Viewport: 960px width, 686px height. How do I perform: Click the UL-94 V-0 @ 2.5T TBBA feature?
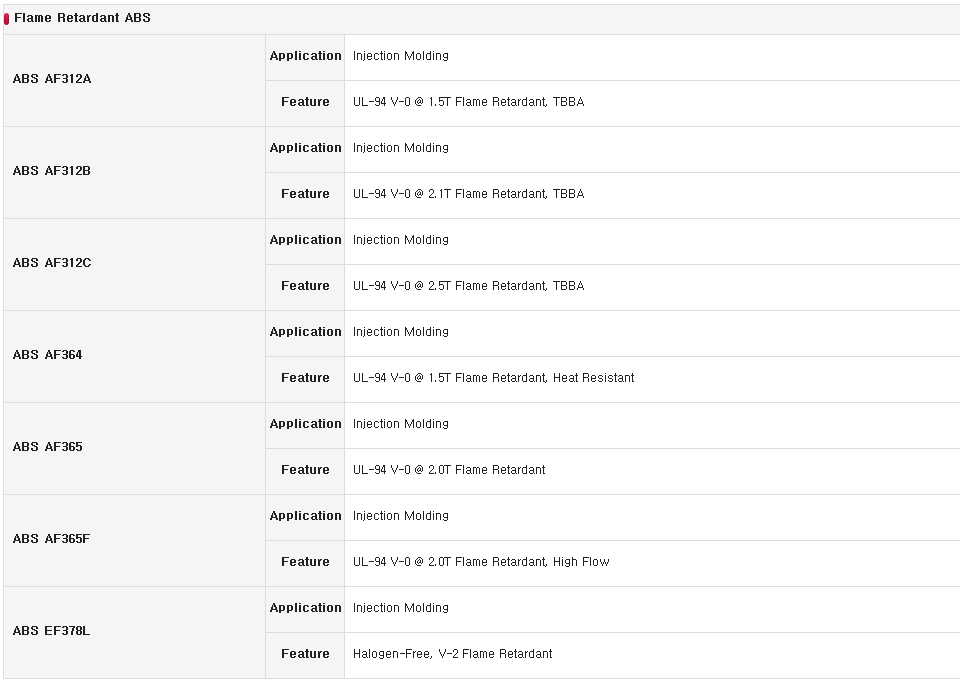pyautogui.click(x=468, y=285)
